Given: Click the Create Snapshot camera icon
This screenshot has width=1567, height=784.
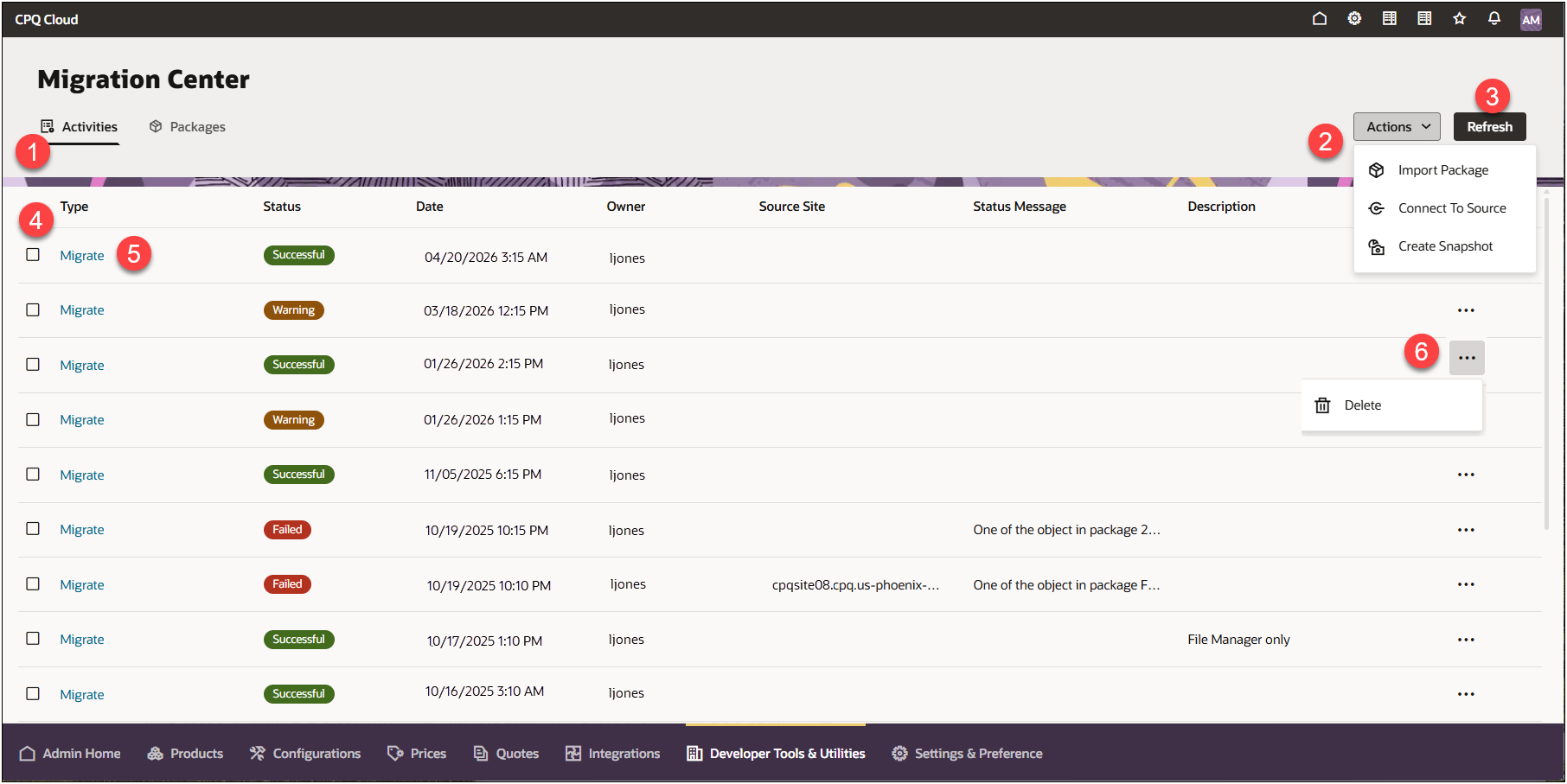Looking at the screenshot, I should coord(1376,247).
